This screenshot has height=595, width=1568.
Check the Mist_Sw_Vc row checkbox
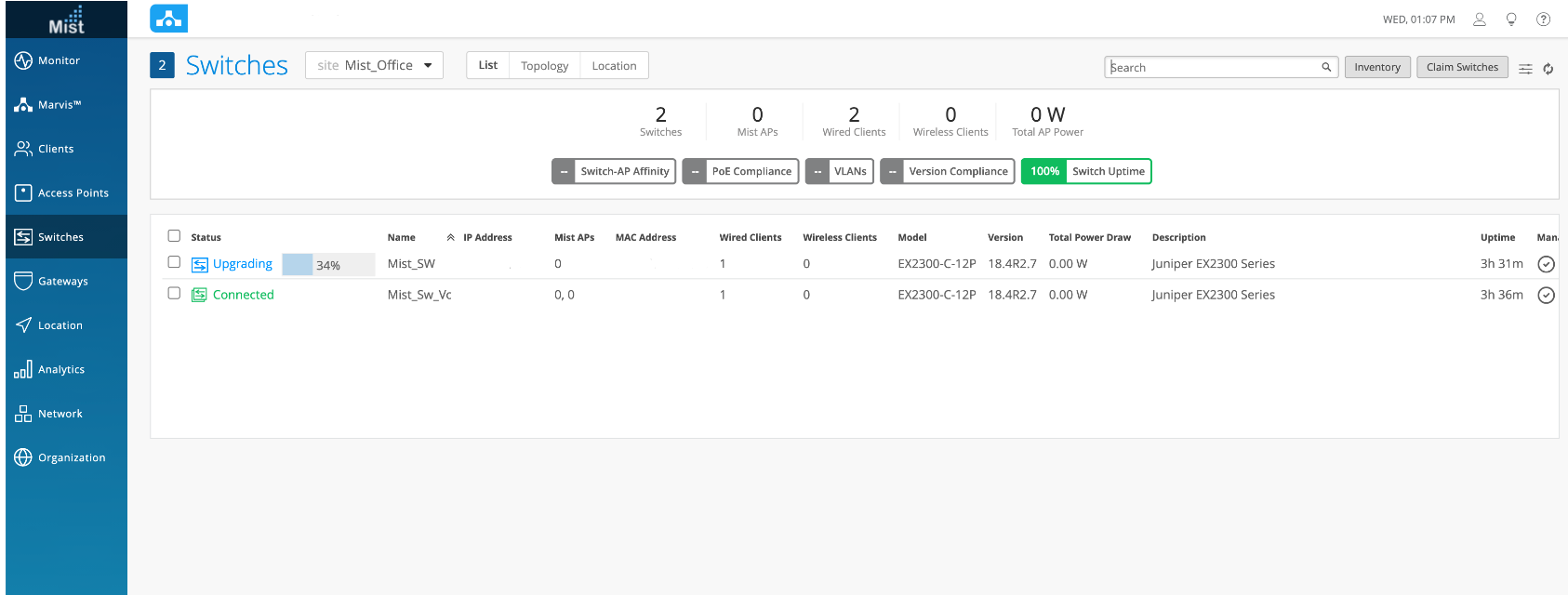(x=174, y=293)
